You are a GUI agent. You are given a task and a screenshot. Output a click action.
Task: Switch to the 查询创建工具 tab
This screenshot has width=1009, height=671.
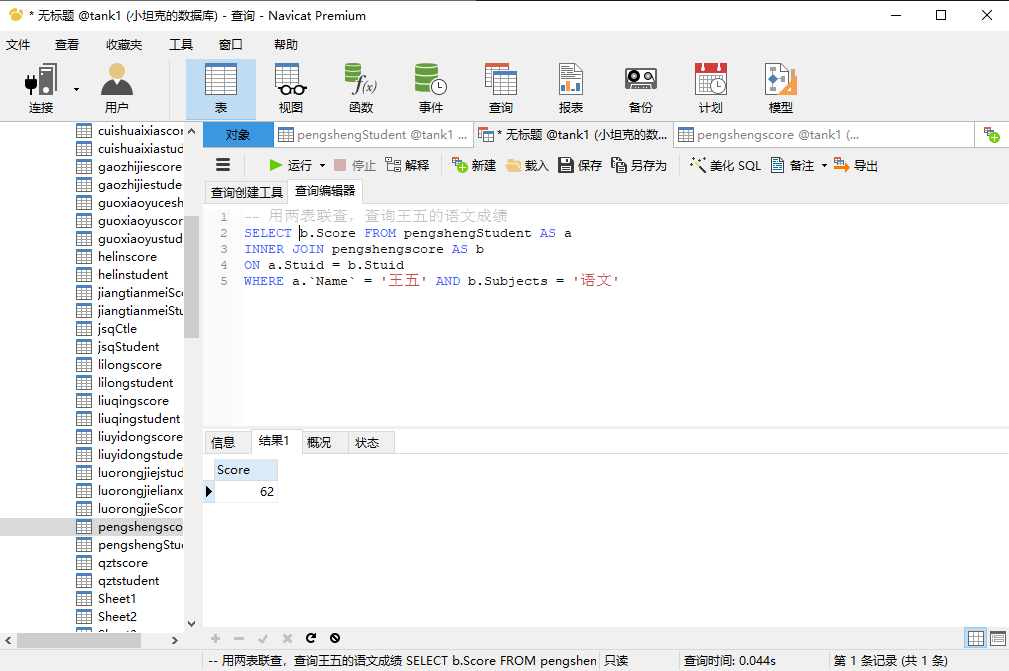coord(246,192)
